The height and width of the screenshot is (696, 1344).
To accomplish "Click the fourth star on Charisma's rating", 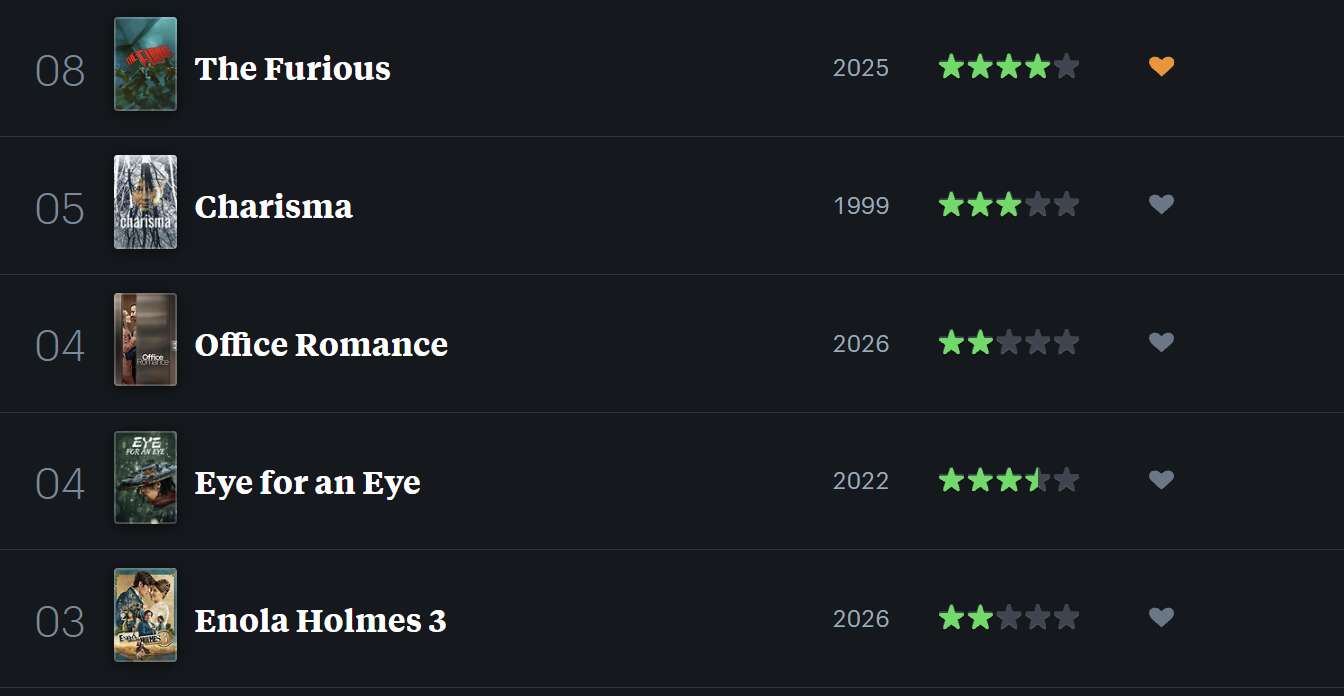I will pos(1037,205).
